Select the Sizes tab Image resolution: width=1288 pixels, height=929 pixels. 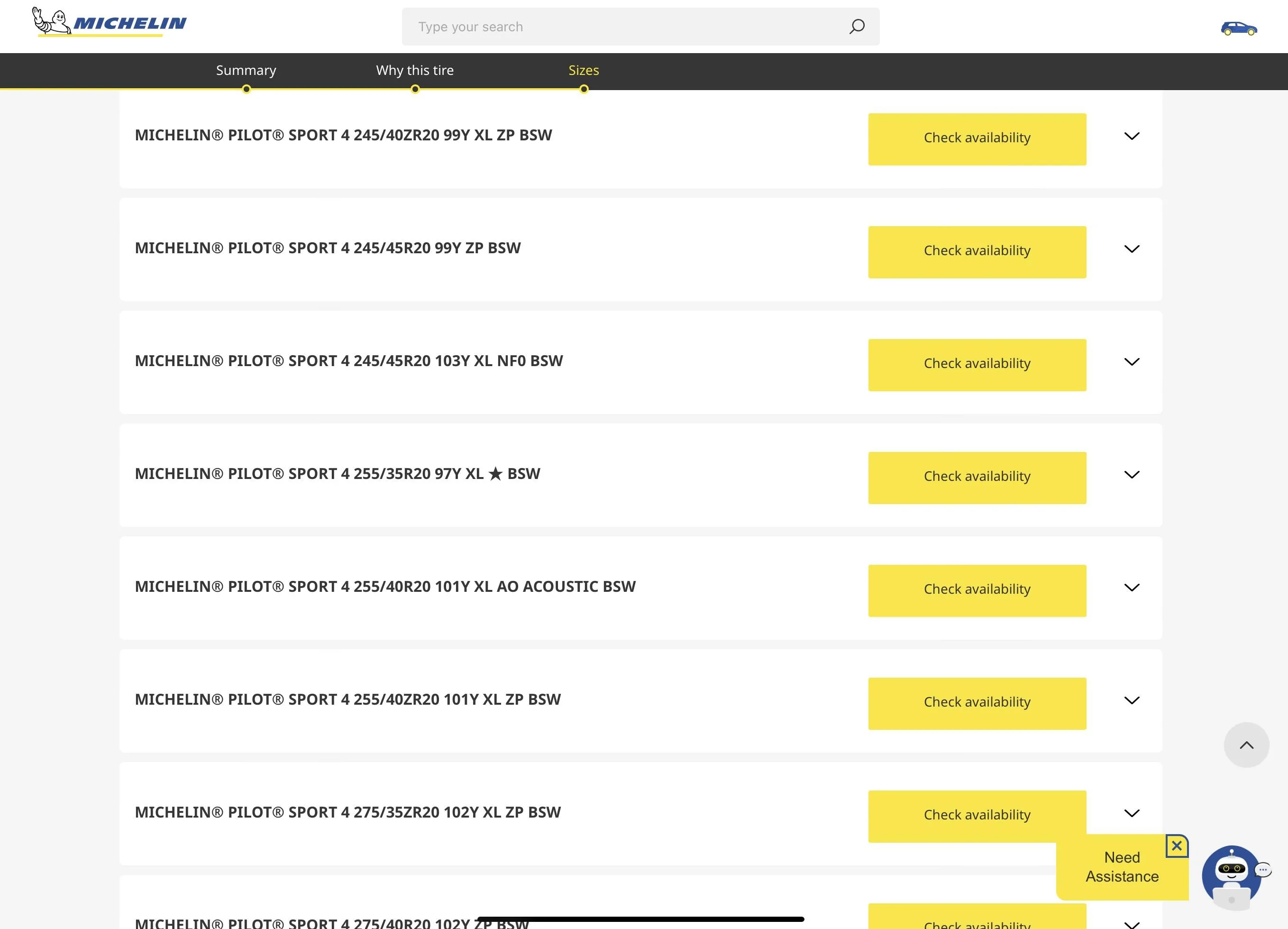(x=584, y=71)
